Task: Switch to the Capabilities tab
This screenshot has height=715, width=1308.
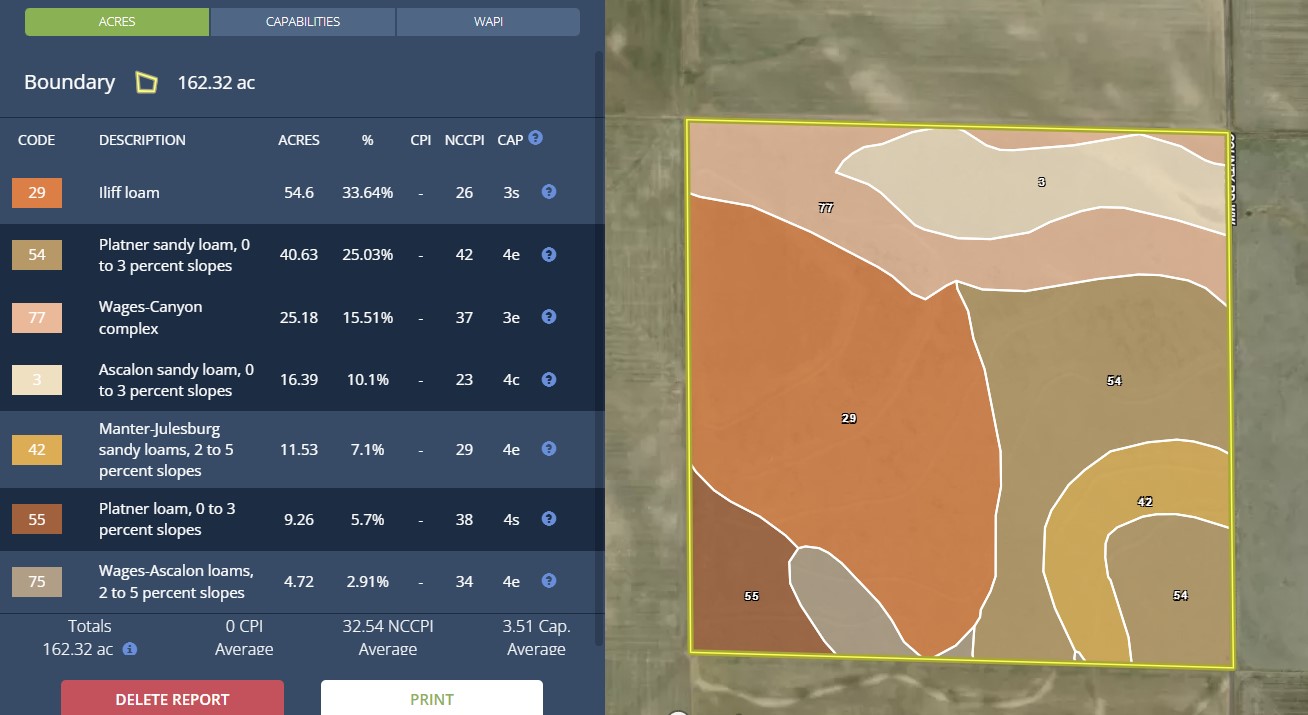Action: coord(303,22)
